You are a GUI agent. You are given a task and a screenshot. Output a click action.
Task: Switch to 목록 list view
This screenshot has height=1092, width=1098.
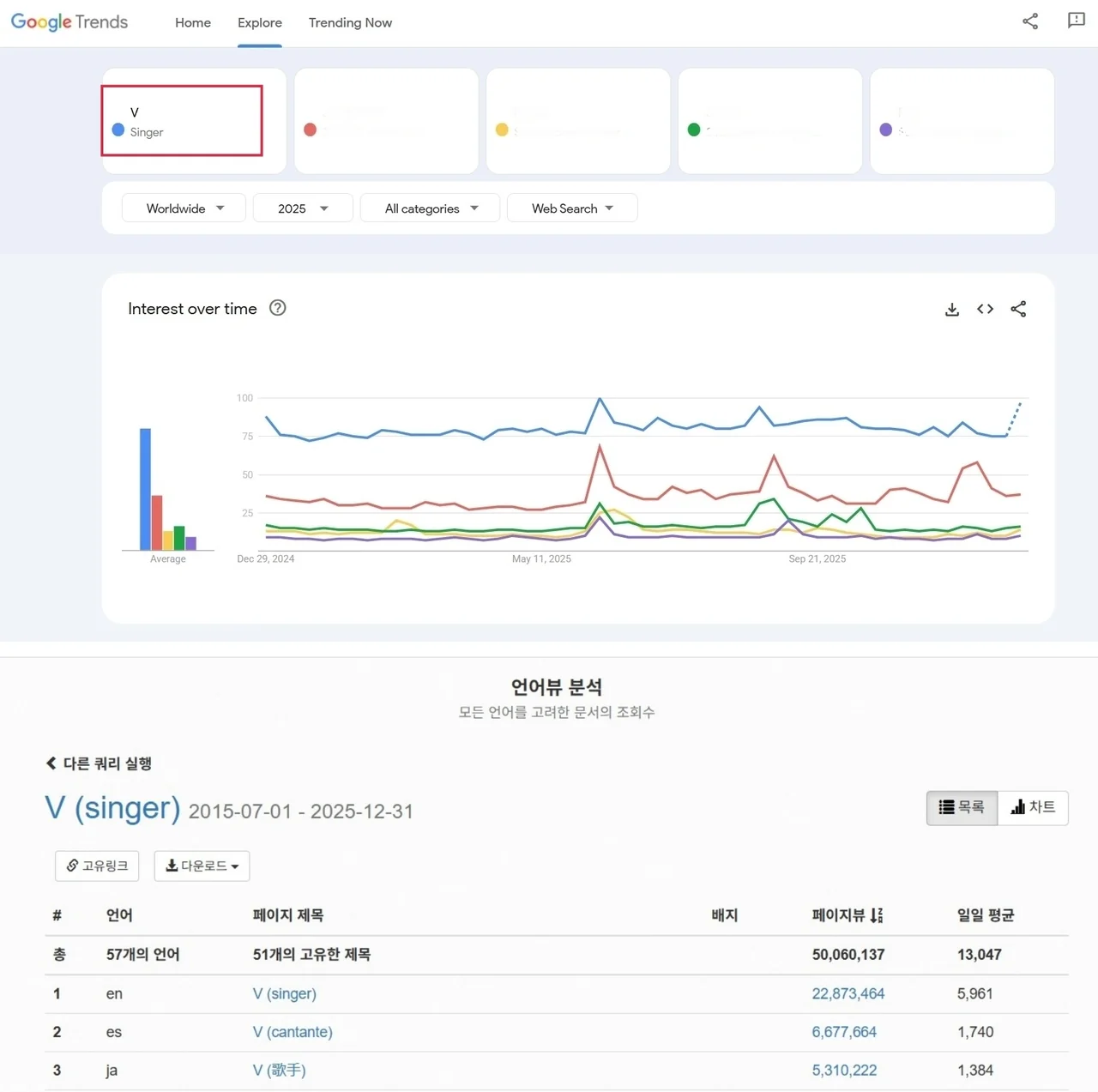tap(962, 807)
